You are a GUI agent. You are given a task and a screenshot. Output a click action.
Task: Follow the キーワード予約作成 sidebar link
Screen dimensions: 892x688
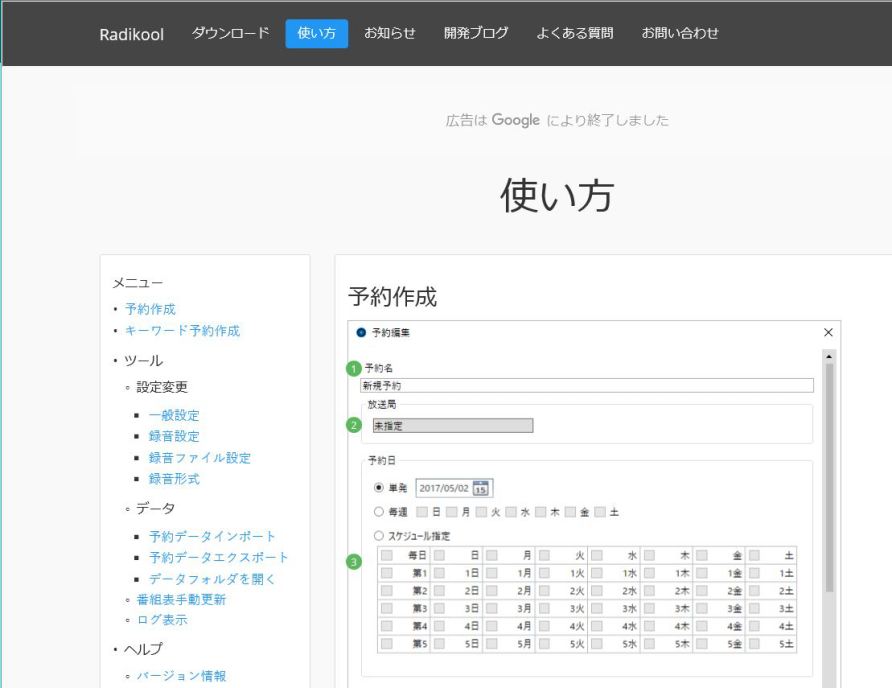(183, 331)
